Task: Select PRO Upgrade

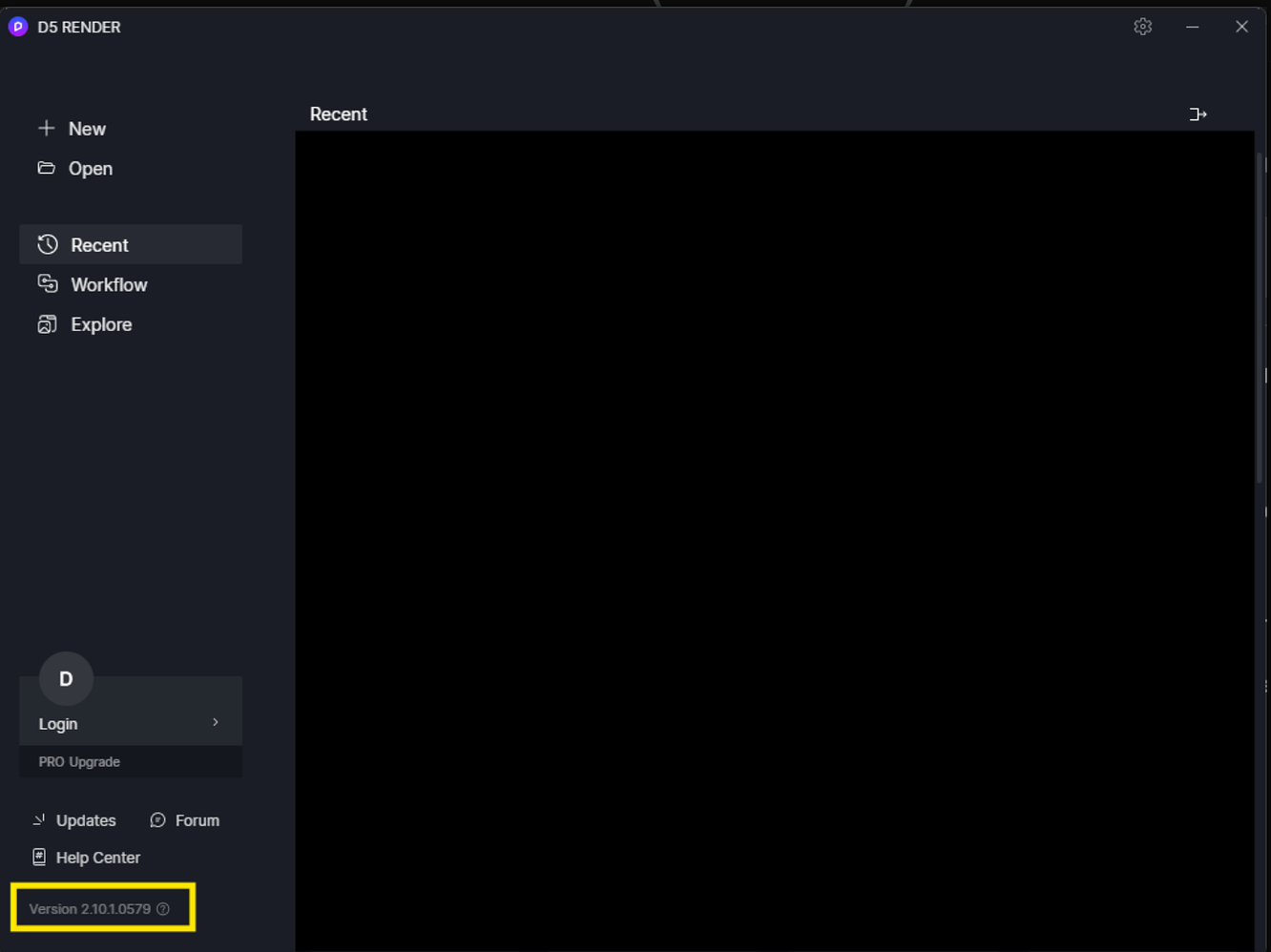Action: click(78, 761)
